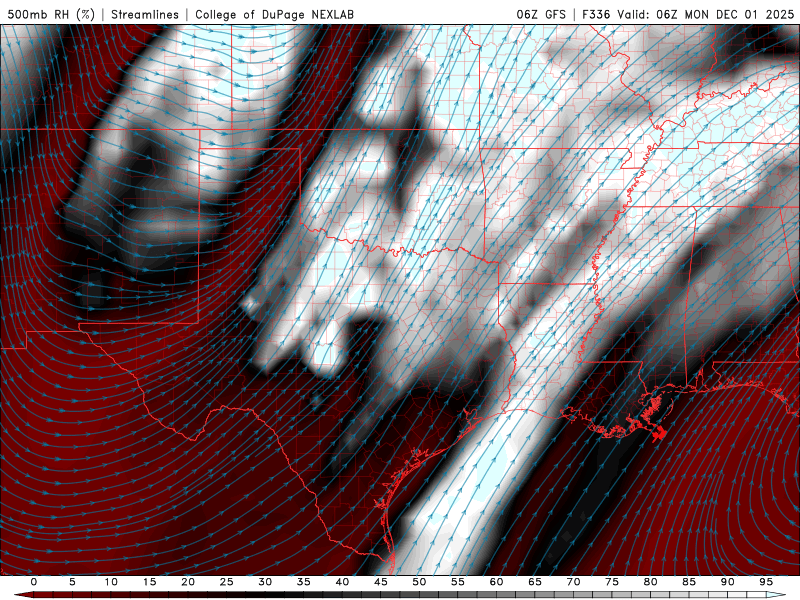The height and width of the screenshot is (600, 800).
Task: Click the '10' value on the color scale
Action: [x=111, y=582]
